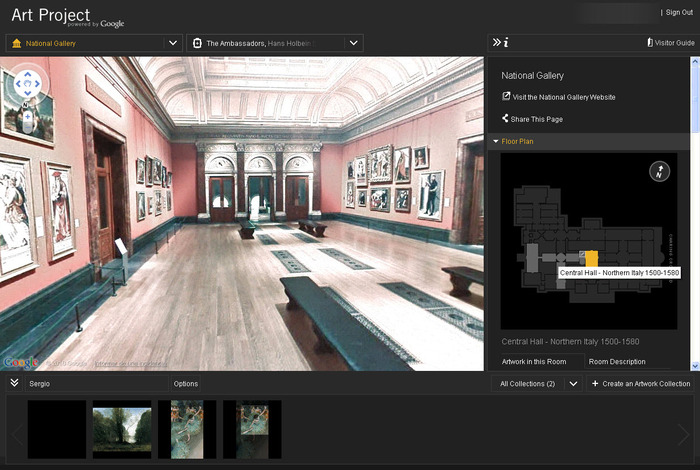The width and height of the screenshot is (700, 470).
Task: Visit the National Gallery Website link
Action: pyautogui.click(x=564, y=97)
